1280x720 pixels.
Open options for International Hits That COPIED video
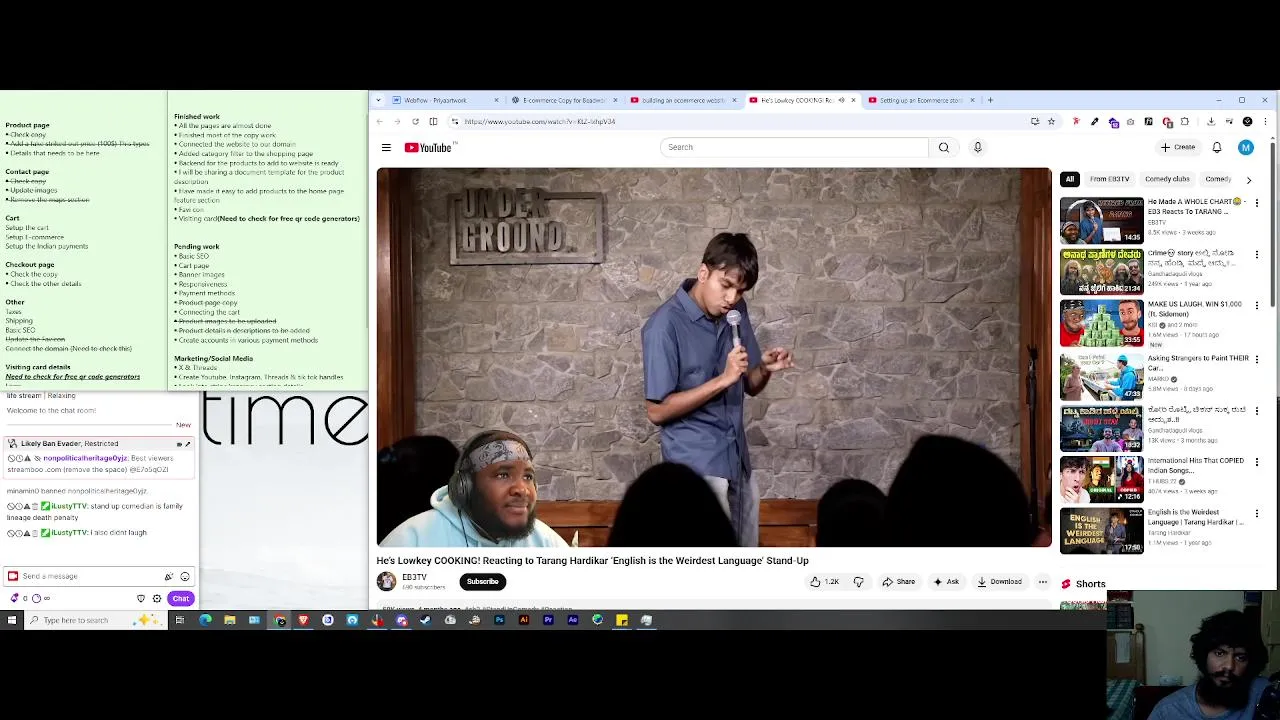(1257, 462)
